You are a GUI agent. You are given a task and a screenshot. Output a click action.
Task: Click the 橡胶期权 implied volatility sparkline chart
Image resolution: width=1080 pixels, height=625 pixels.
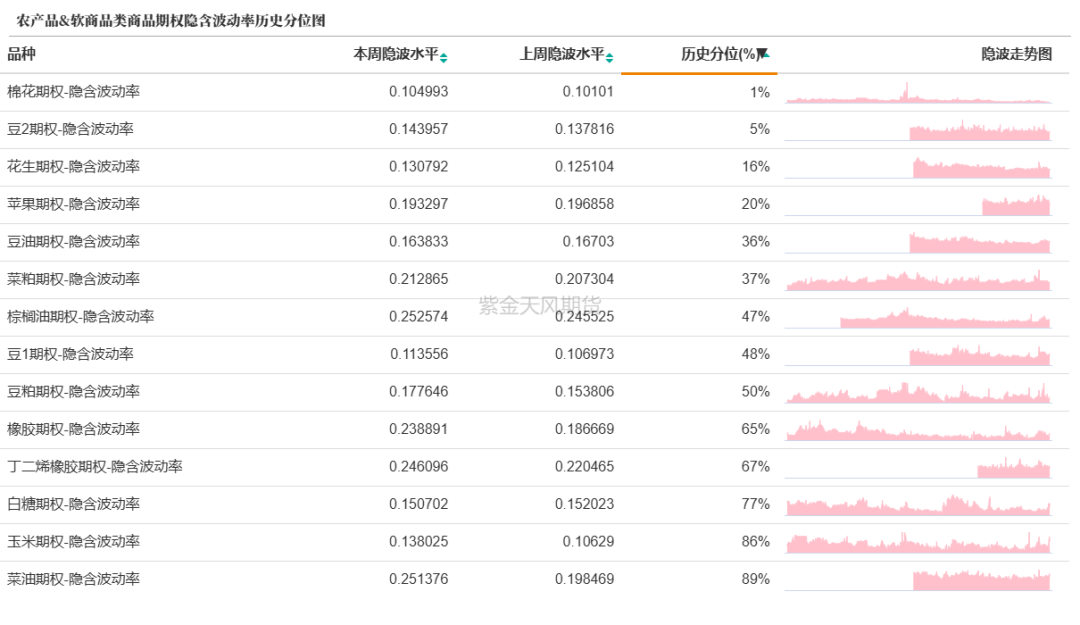point(920,428)
